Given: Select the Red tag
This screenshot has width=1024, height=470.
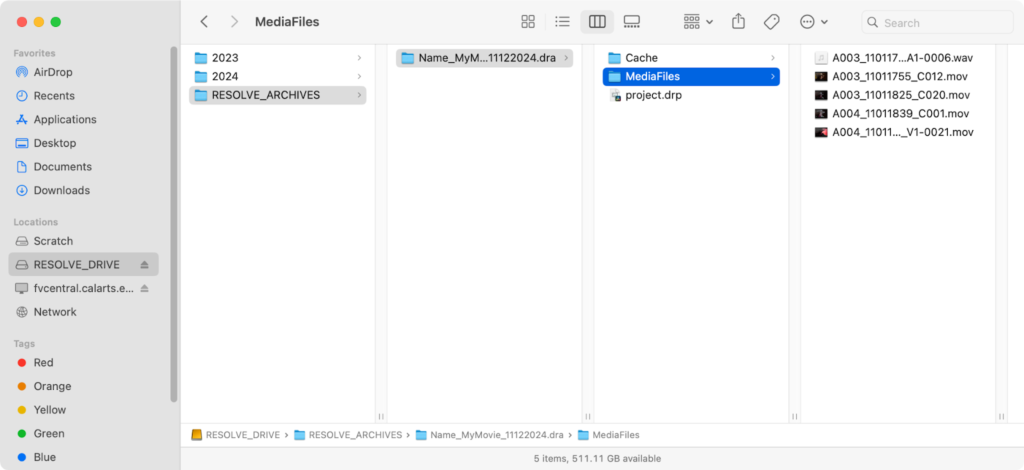Looking at the screenshot, I should coord(43,363).
